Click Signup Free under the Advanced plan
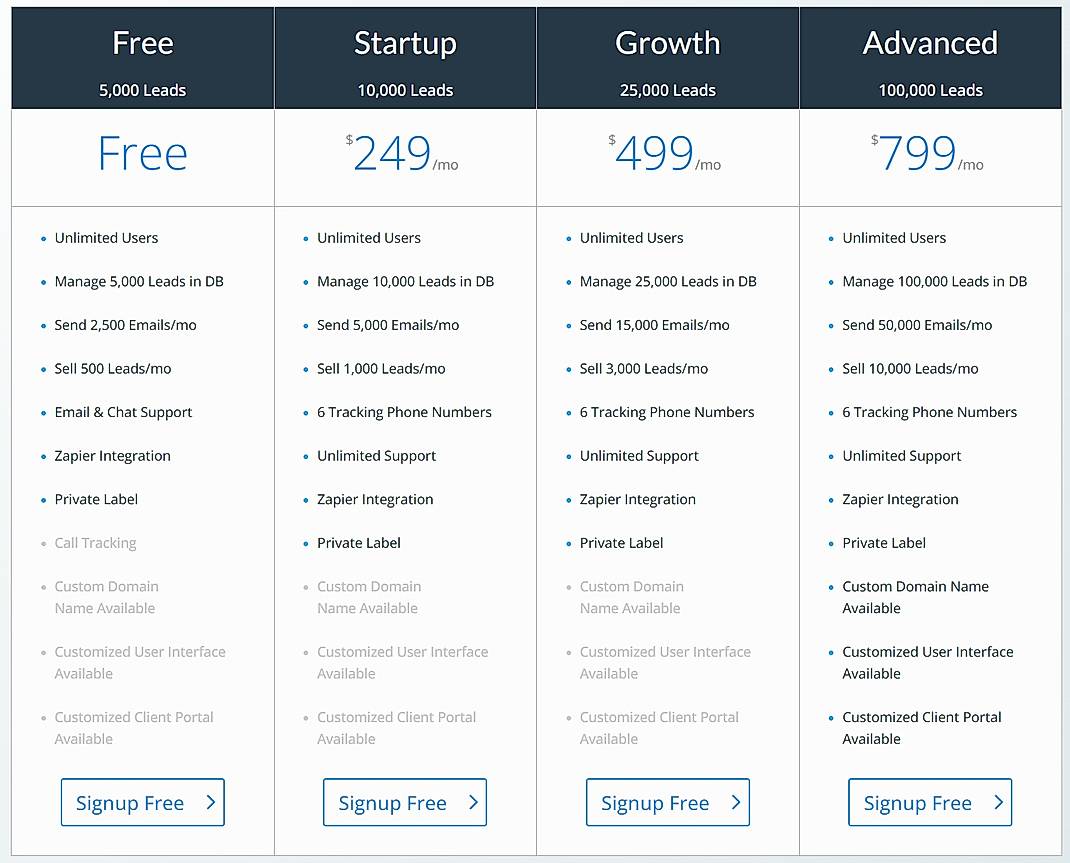The height and width of the screenshot is (863, 1070). (x=930, y=802)
